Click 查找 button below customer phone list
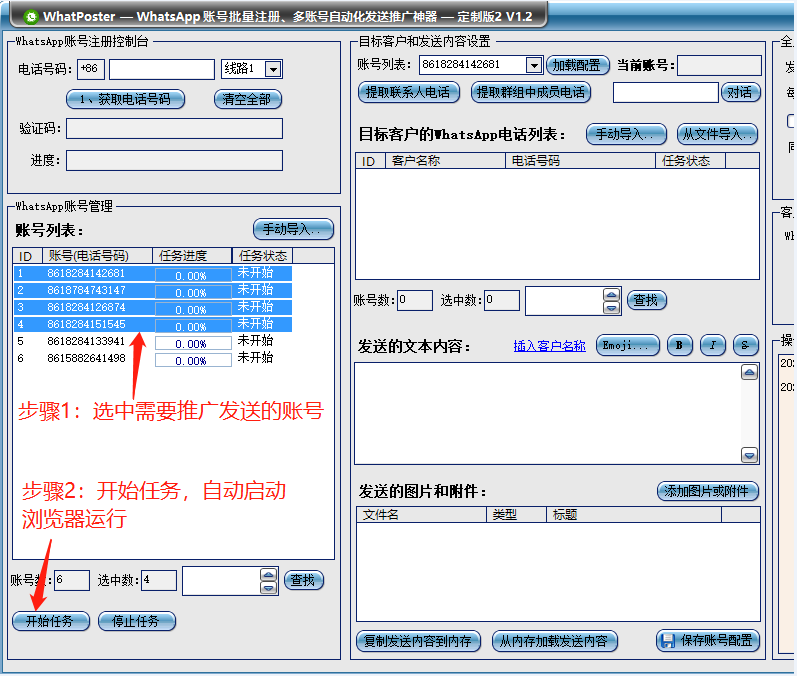The image size is (797, 676). (x=647, y=300)
